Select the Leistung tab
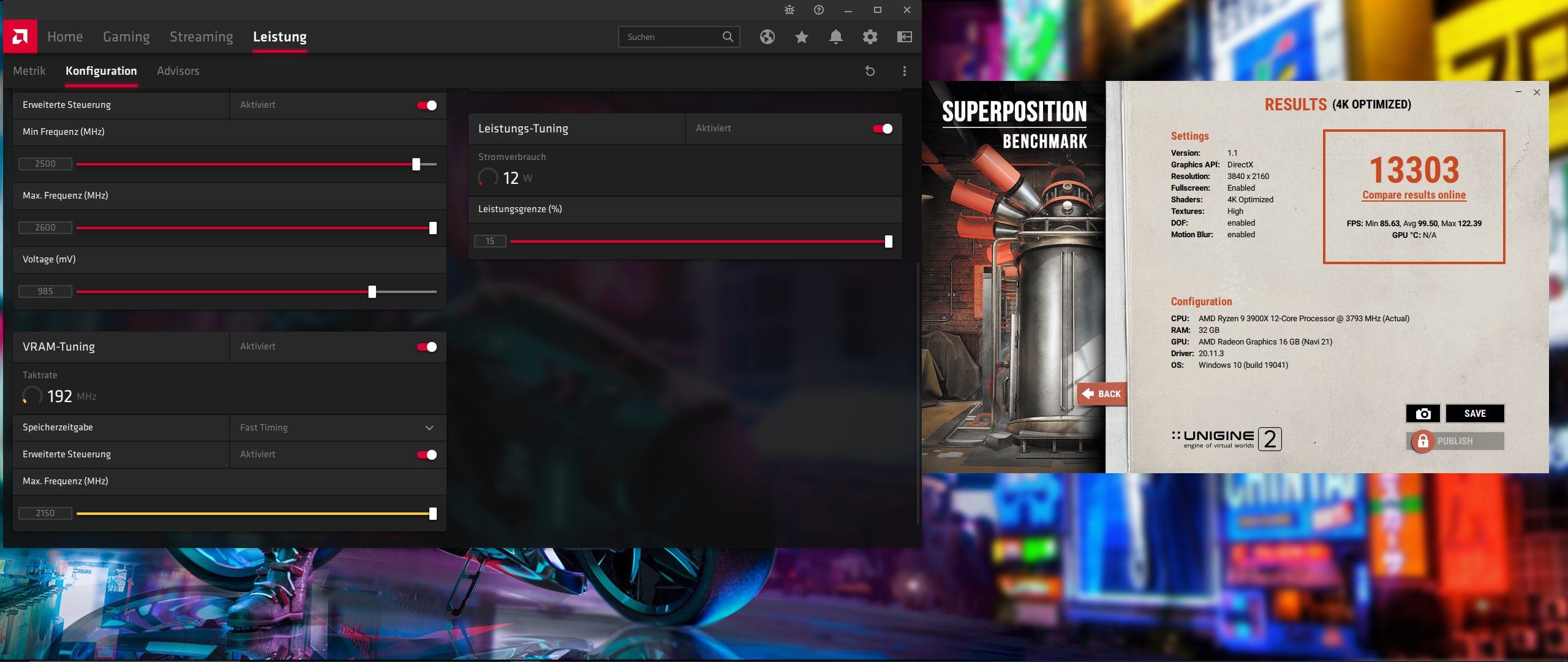The height and width of the screenshot is (662, 1568). 280,37
